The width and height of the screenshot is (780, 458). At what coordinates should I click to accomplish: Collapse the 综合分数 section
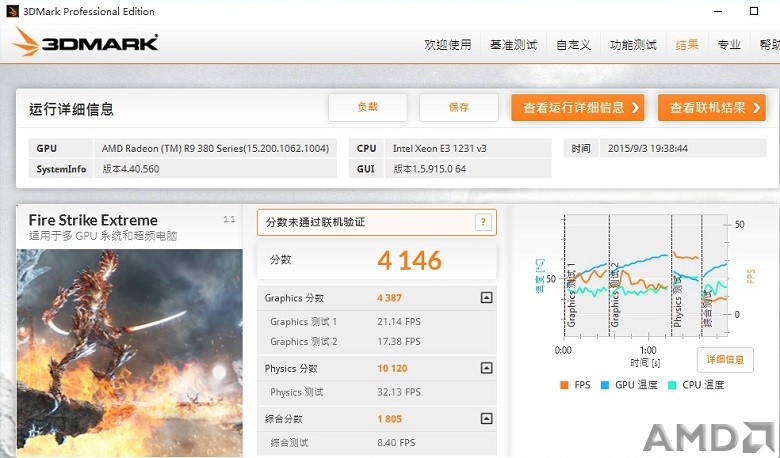487,418
